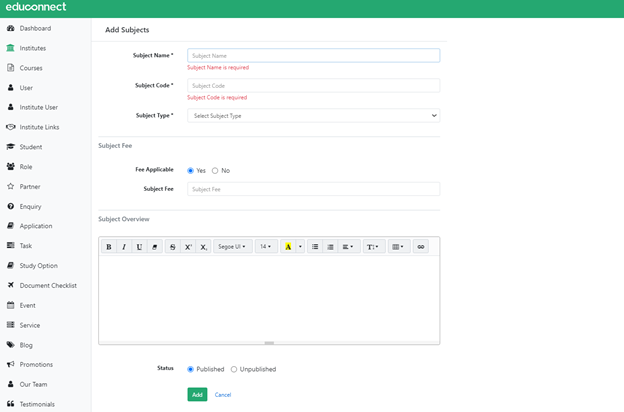
Task: Set Status to Unpublished
Action: coord(234,369)
